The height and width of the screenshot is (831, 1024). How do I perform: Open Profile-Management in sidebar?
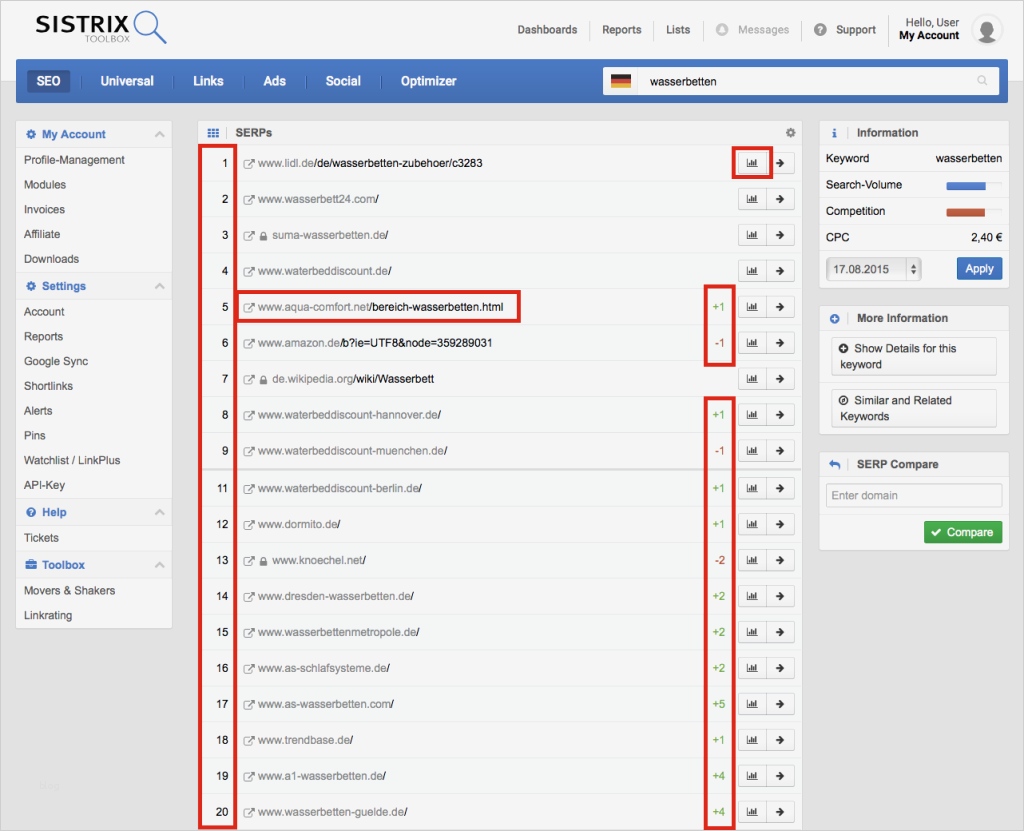(74, 160)
